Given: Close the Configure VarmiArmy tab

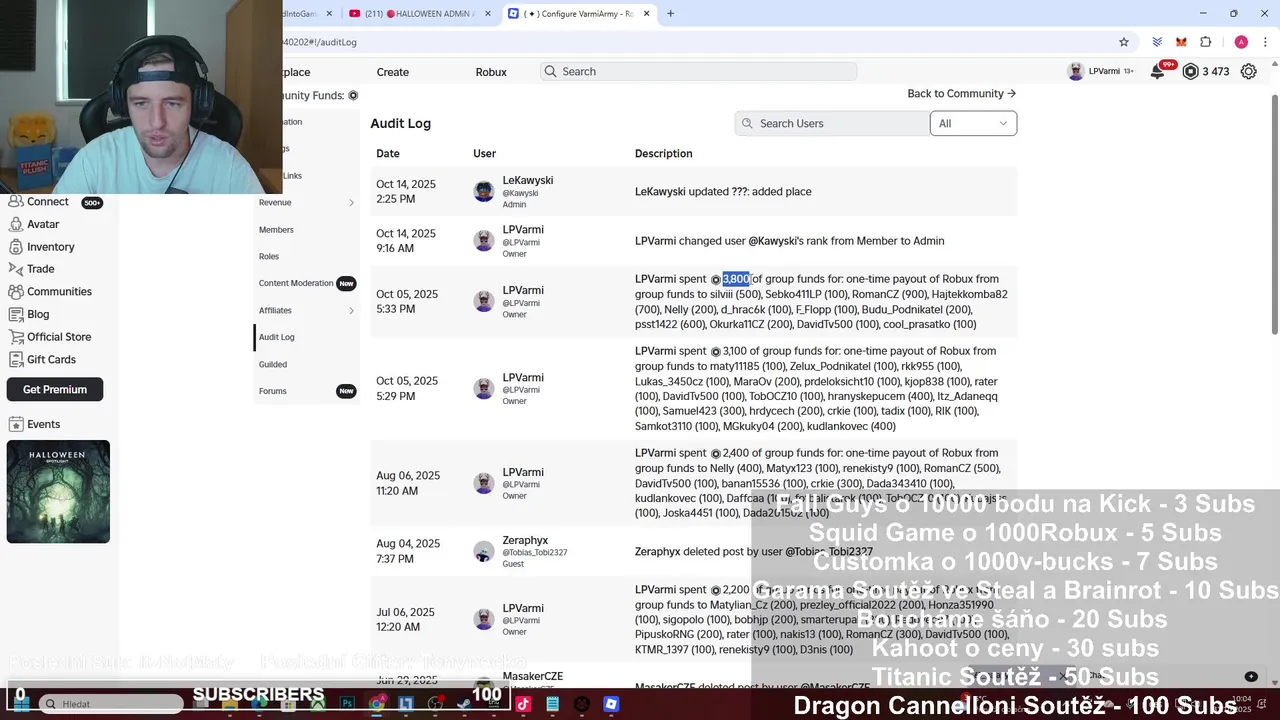Looking at the screenshot, I should (x=647, y=14).
